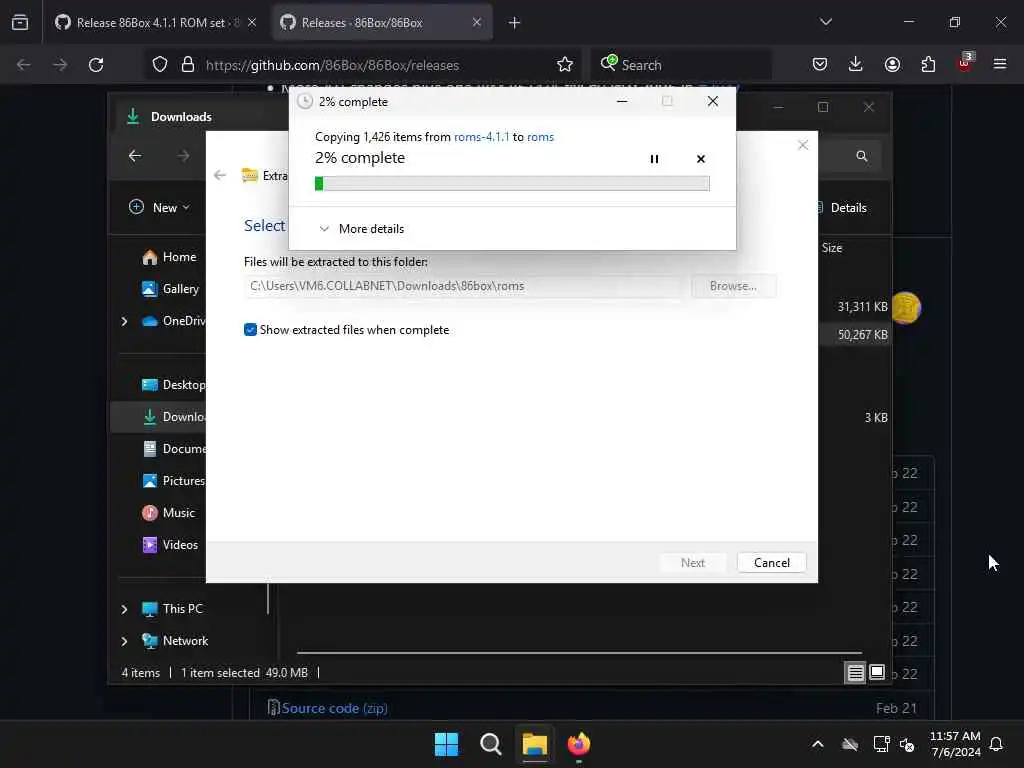
Task: Click Cancel in the extract wizard
Action: 771,562
